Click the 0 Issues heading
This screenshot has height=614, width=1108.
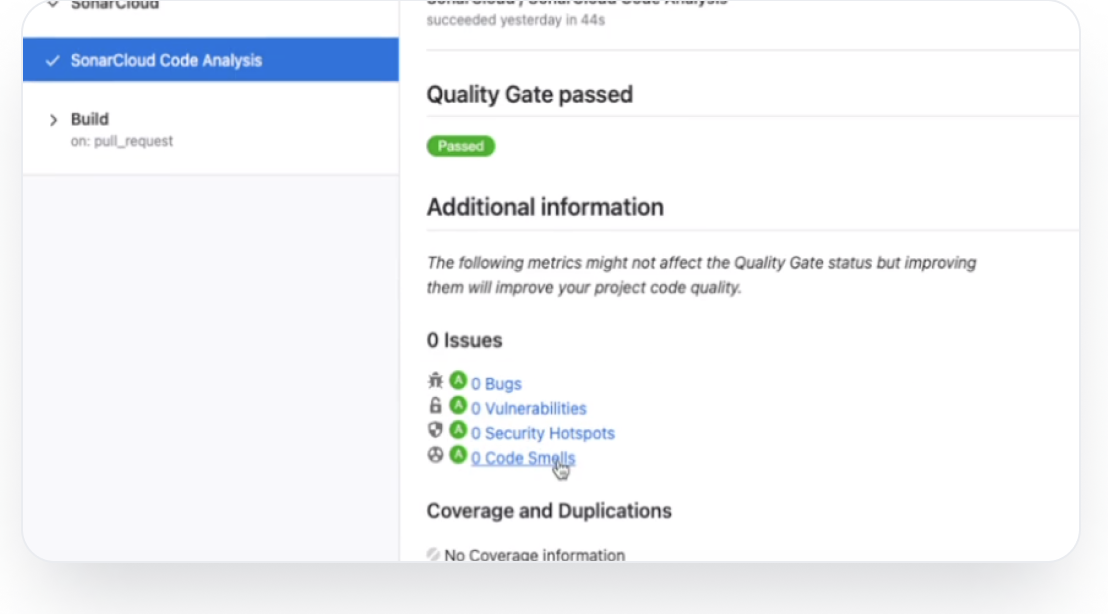tap(464, 340)
